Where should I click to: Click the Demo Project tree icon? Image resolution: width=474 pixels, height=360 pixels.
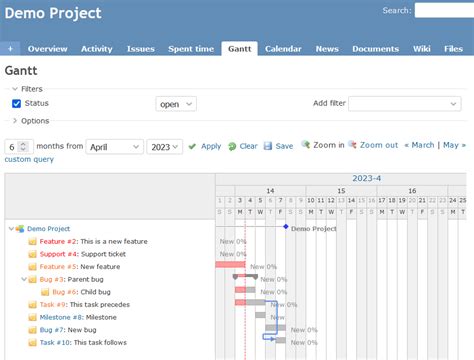(x=20, y=229)
